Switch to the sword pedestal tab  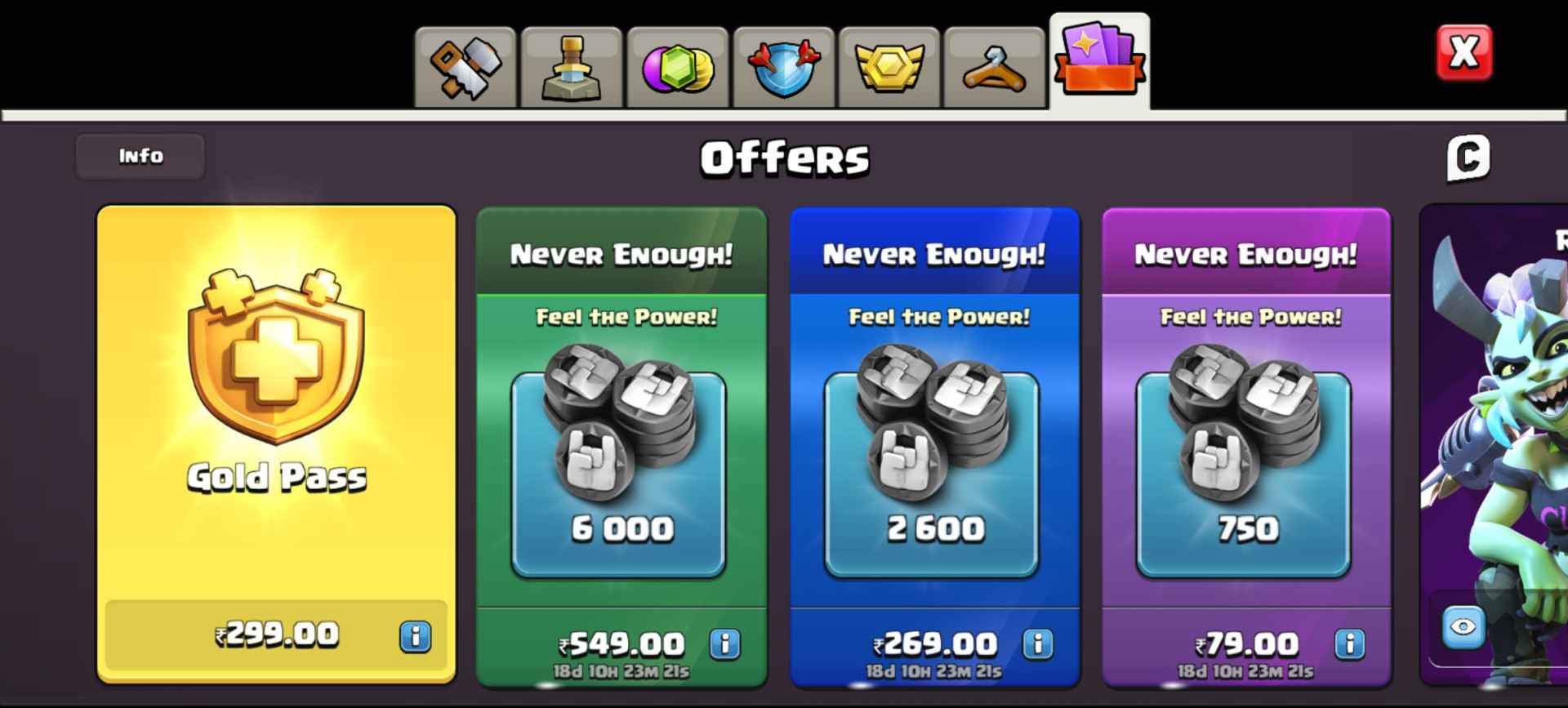(572, 68)
